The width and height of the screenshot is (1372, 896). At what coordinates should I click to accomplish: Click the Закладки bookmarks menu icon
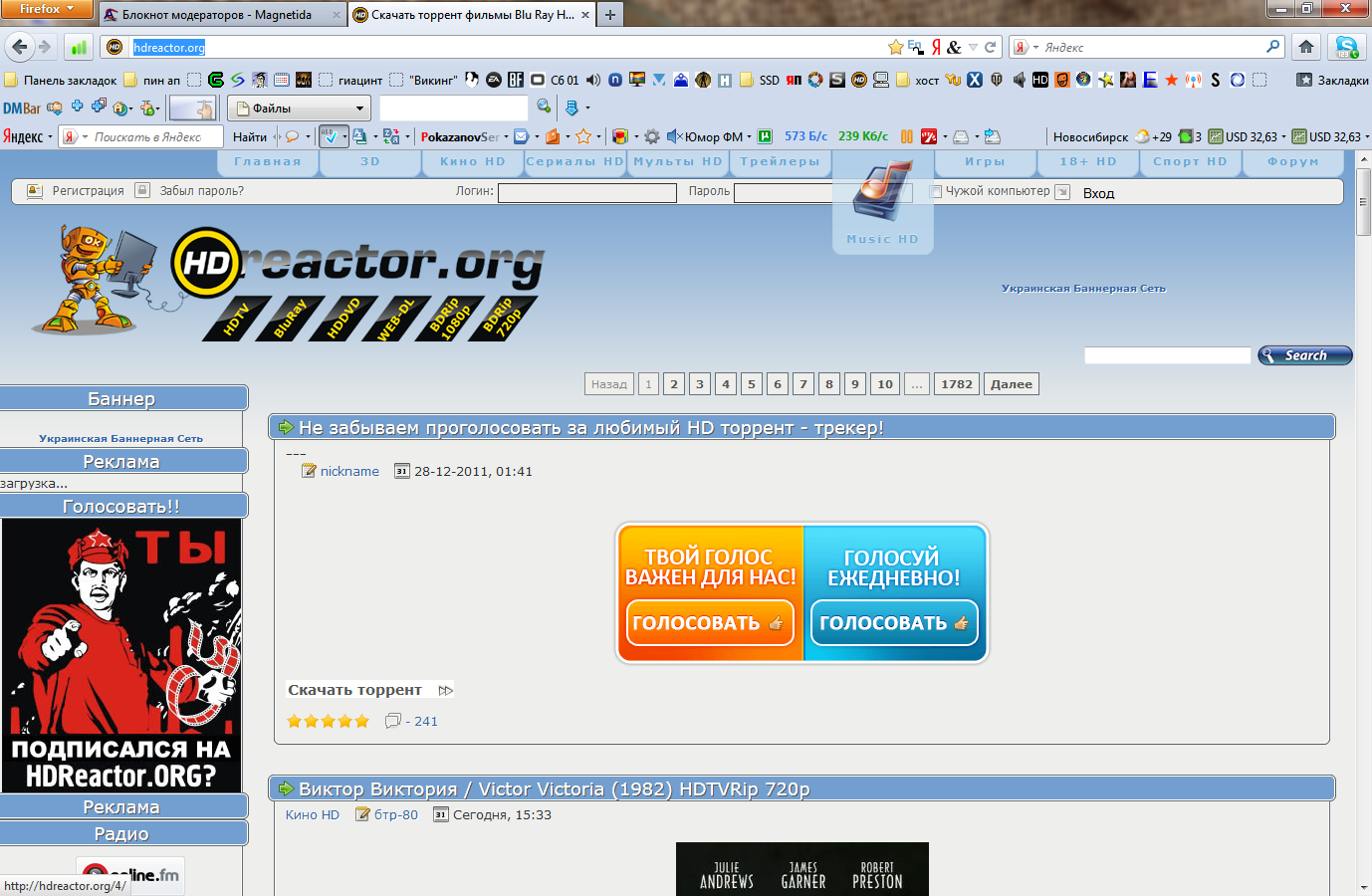coord(1304,80)
